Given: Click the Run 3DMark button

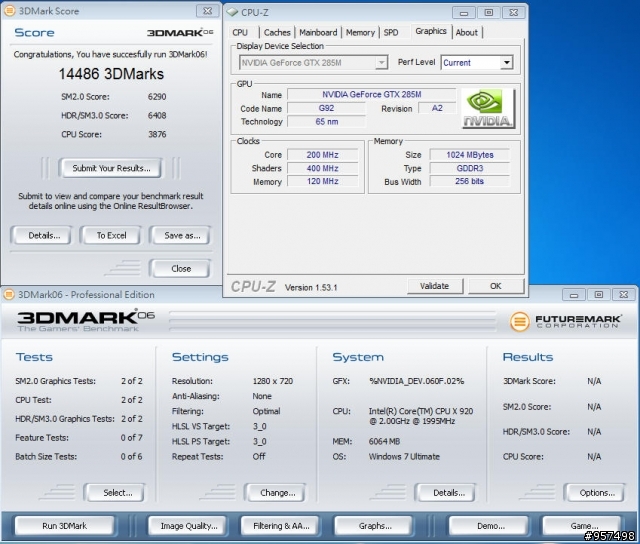Looking at the screenshot, I should (64, 526).
